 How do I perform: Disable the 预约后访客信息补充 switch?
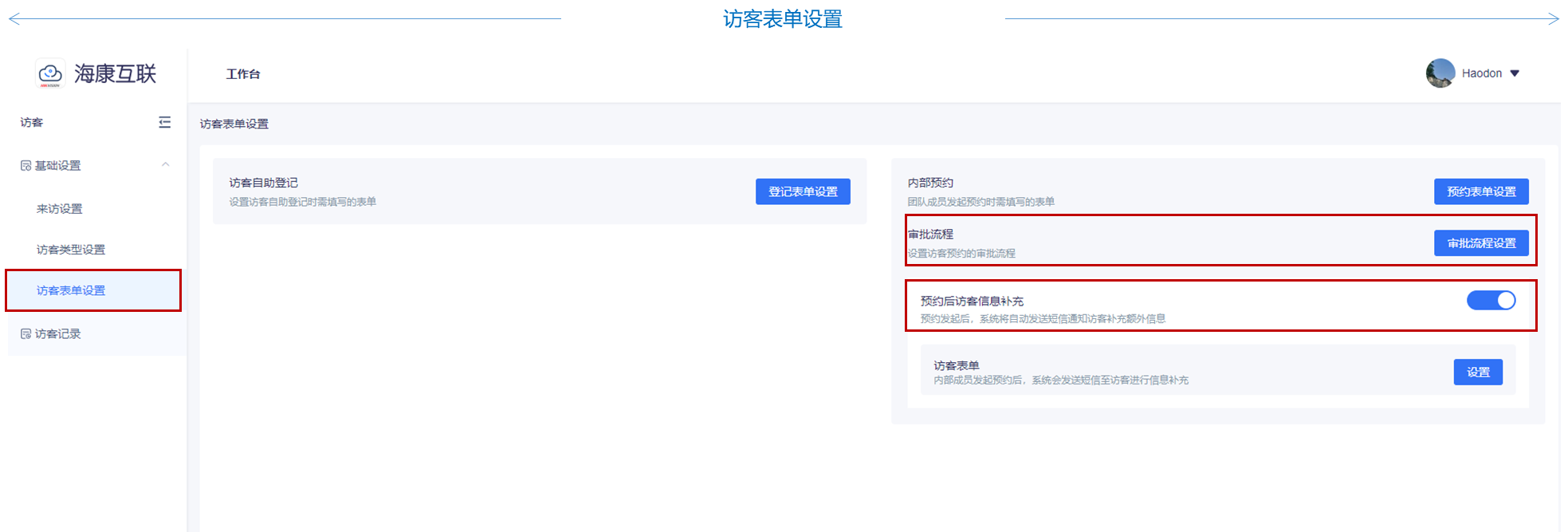point(1491,301)
